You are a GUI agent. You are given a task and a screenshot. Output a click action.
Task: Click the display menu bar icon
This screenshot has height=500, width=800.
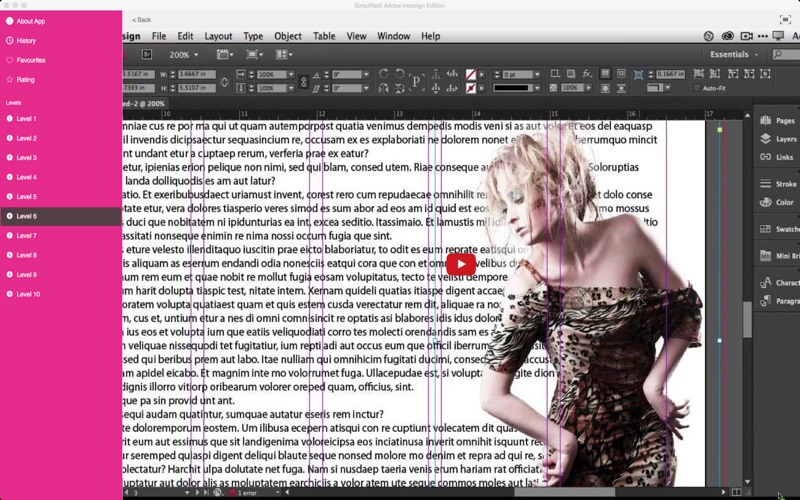(x=778, y=36)
